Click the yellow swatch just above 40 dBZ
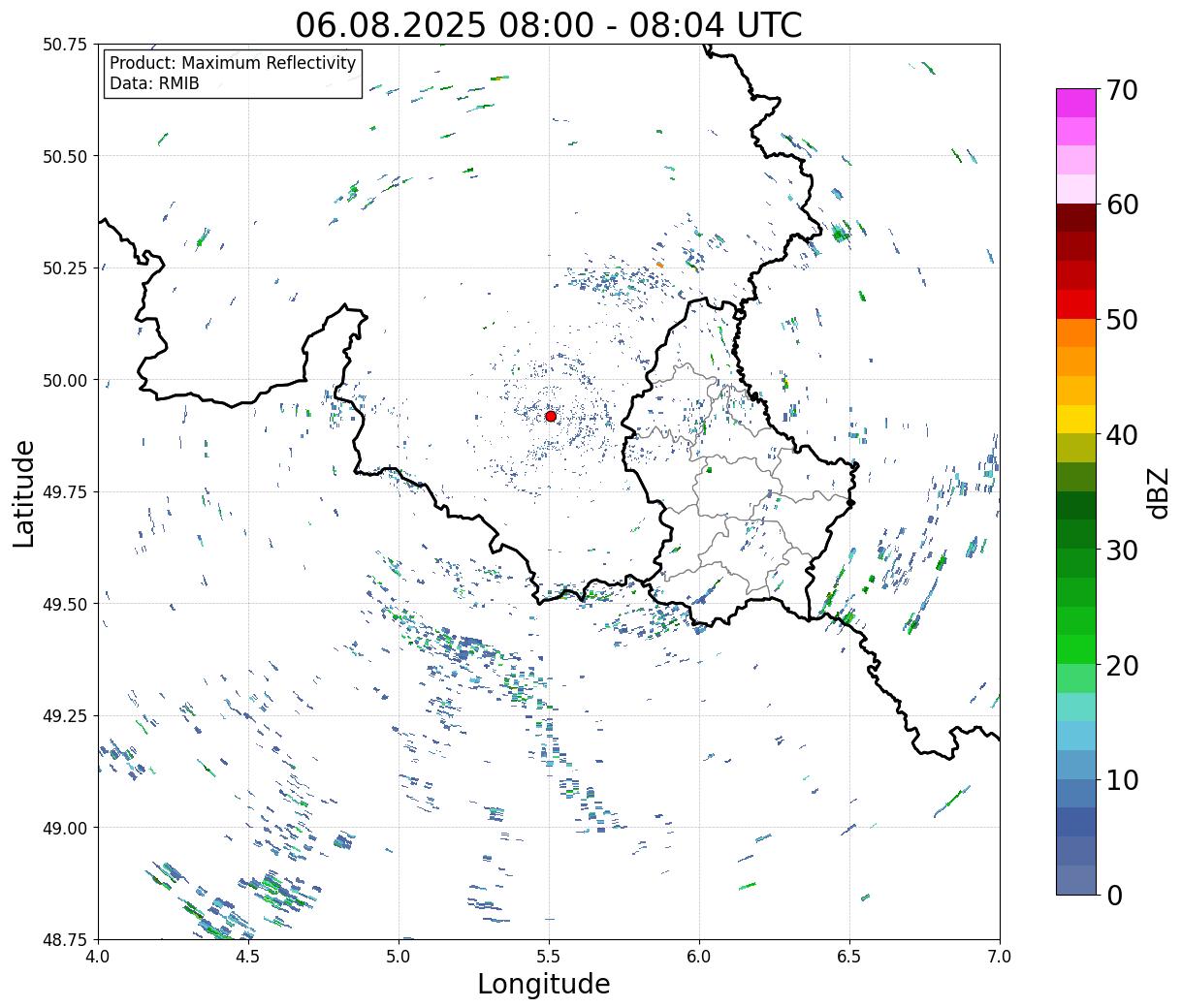The width and height of the screenshot is (1182, 1008). [1076, 419]
